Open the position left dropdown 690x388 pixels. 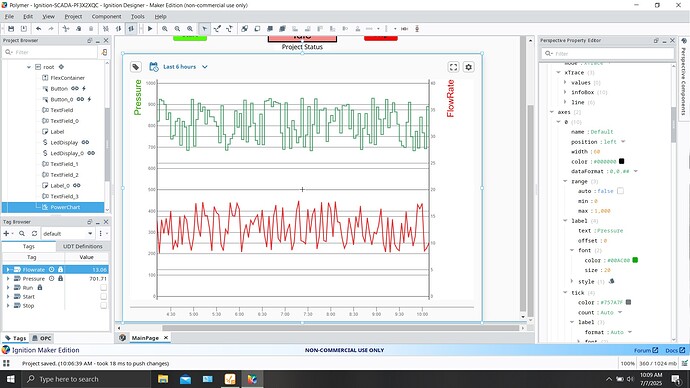[623, 142]
